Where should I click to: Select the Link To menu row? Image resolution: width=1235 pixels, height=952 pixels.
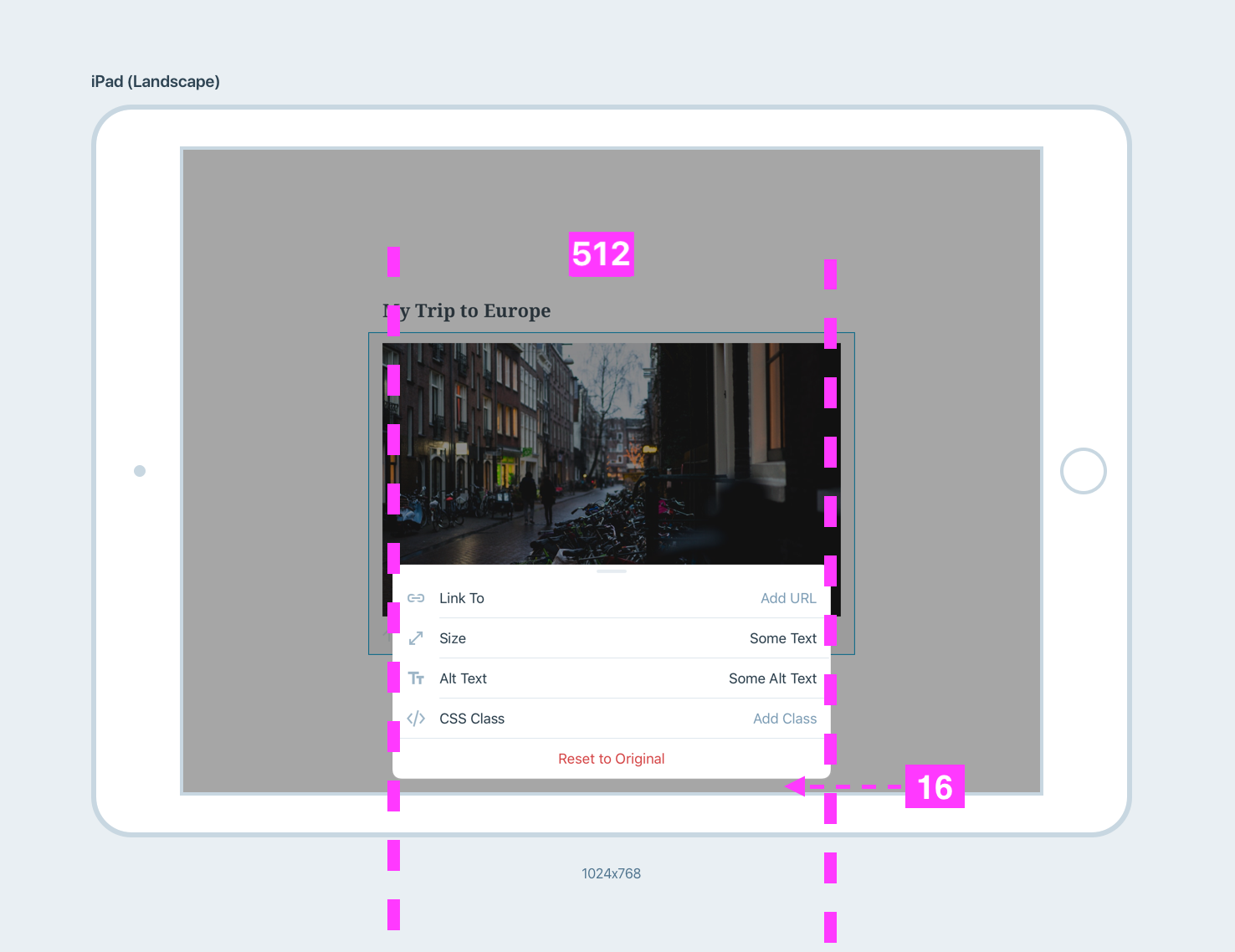(462, 598)
